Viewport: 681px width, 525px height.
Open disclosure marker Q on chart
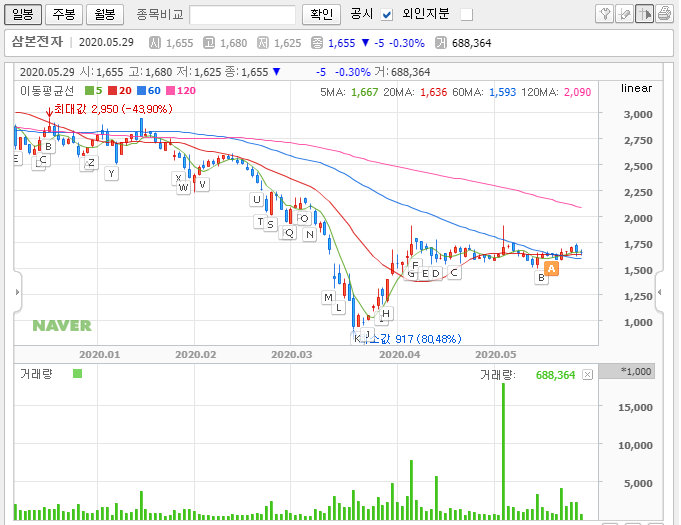(289, 233)
